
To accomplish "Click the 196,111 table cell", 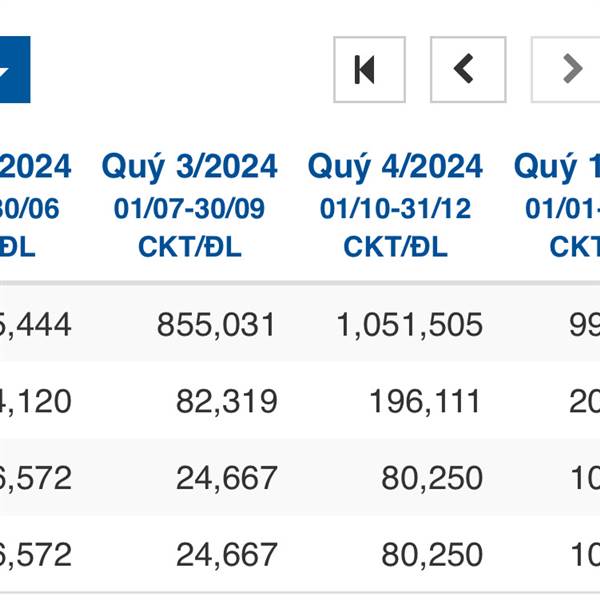I will (x=425, y=401).
